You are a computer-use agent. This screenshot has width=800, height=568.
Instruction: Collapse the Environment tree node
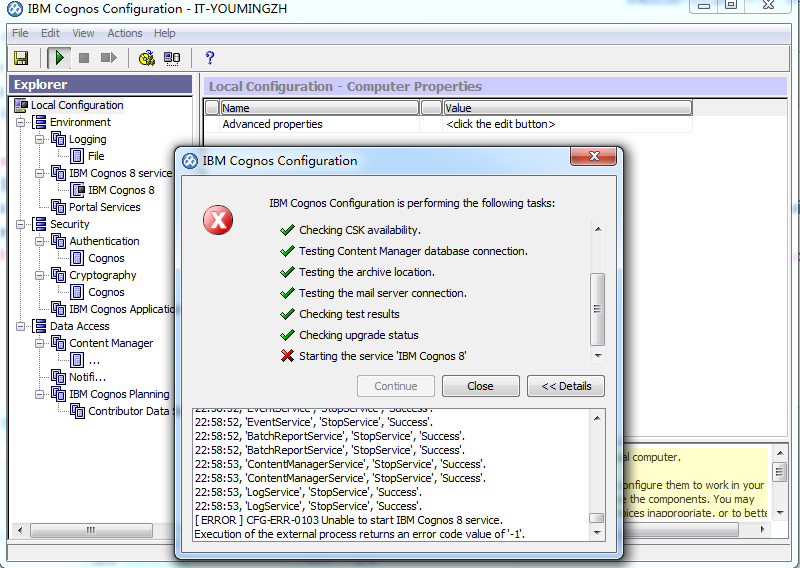[x=20, y=122]
